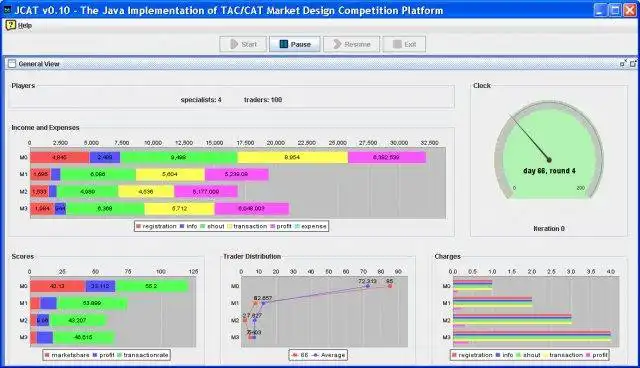Click marketshare swatch in Scores legend
Screen dimensions: 640x368
click(x=47, y=355)
